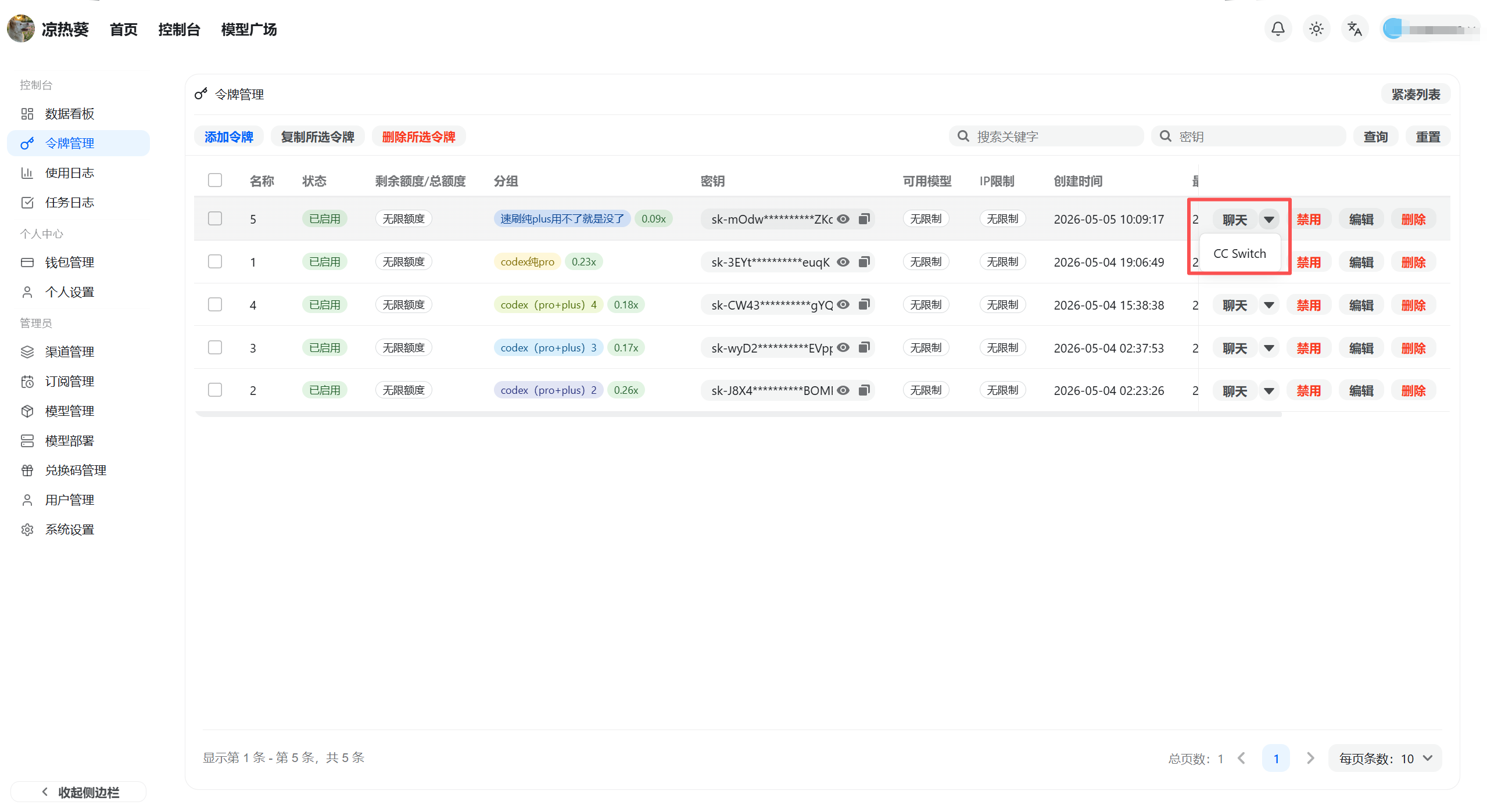Click 聊天 for token 5
Screen dimensions: 1487x812
coord(1235,220)
